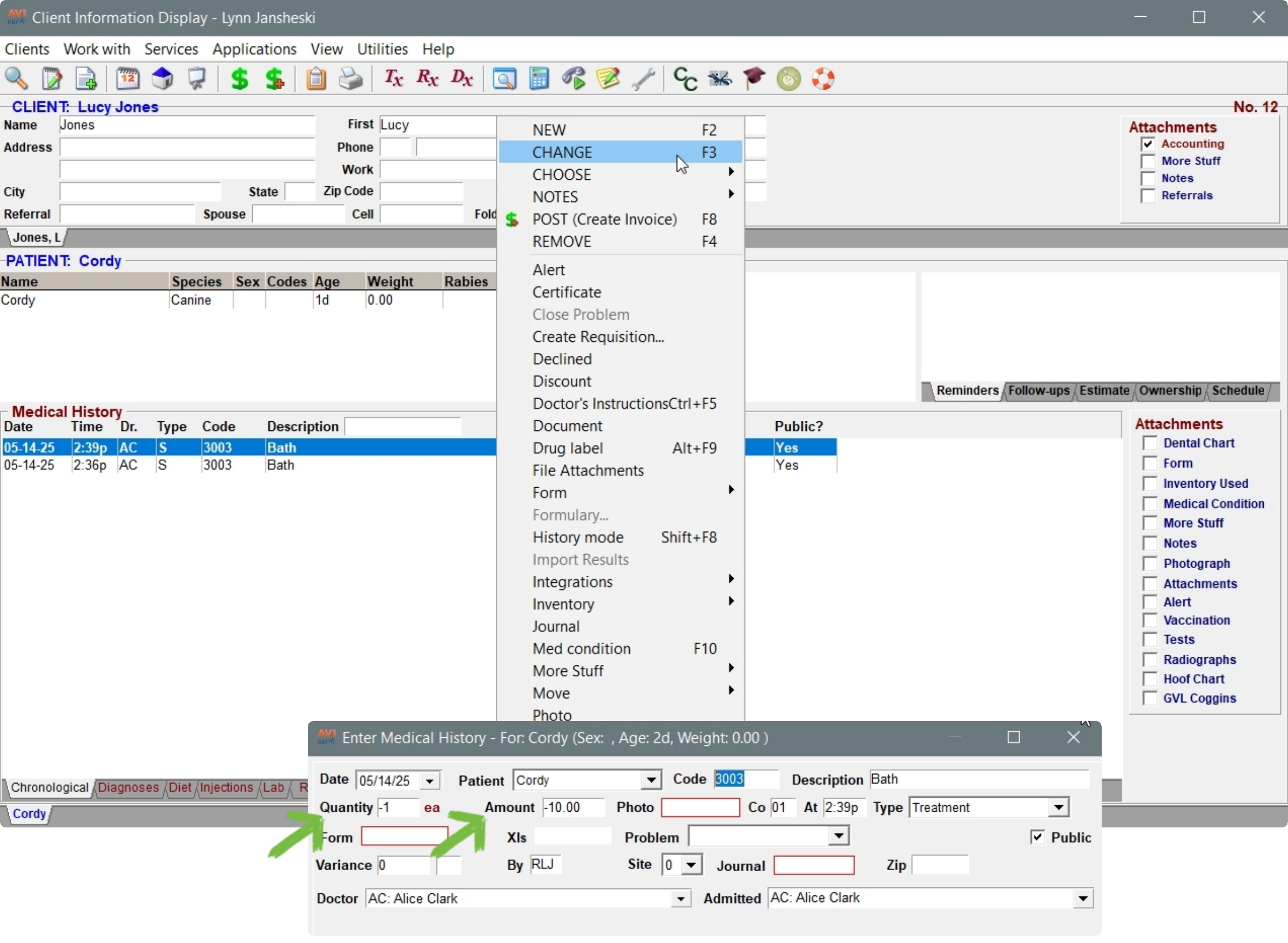Check the Inventory Used checkbox
The height and width of the screenshot is (943, 1288).
click(x=1150, y=483)
